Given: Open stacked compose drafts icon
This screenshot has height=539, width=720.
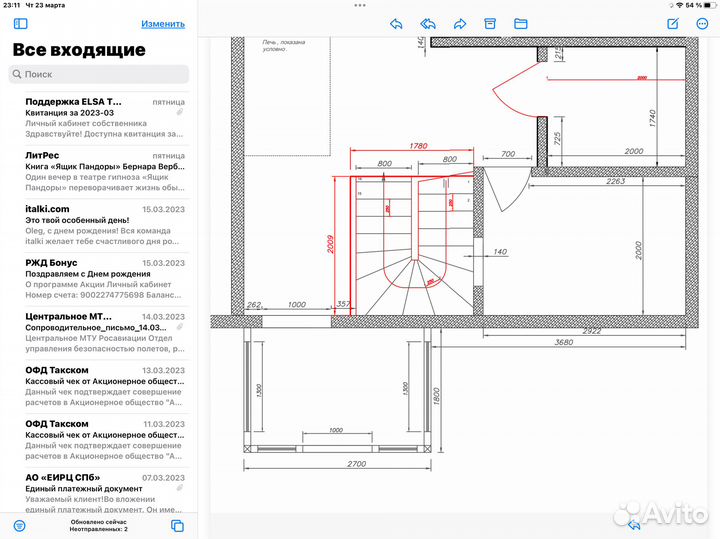Looking at the screenshot, I should pyautogui.click(x=178, y=526).
